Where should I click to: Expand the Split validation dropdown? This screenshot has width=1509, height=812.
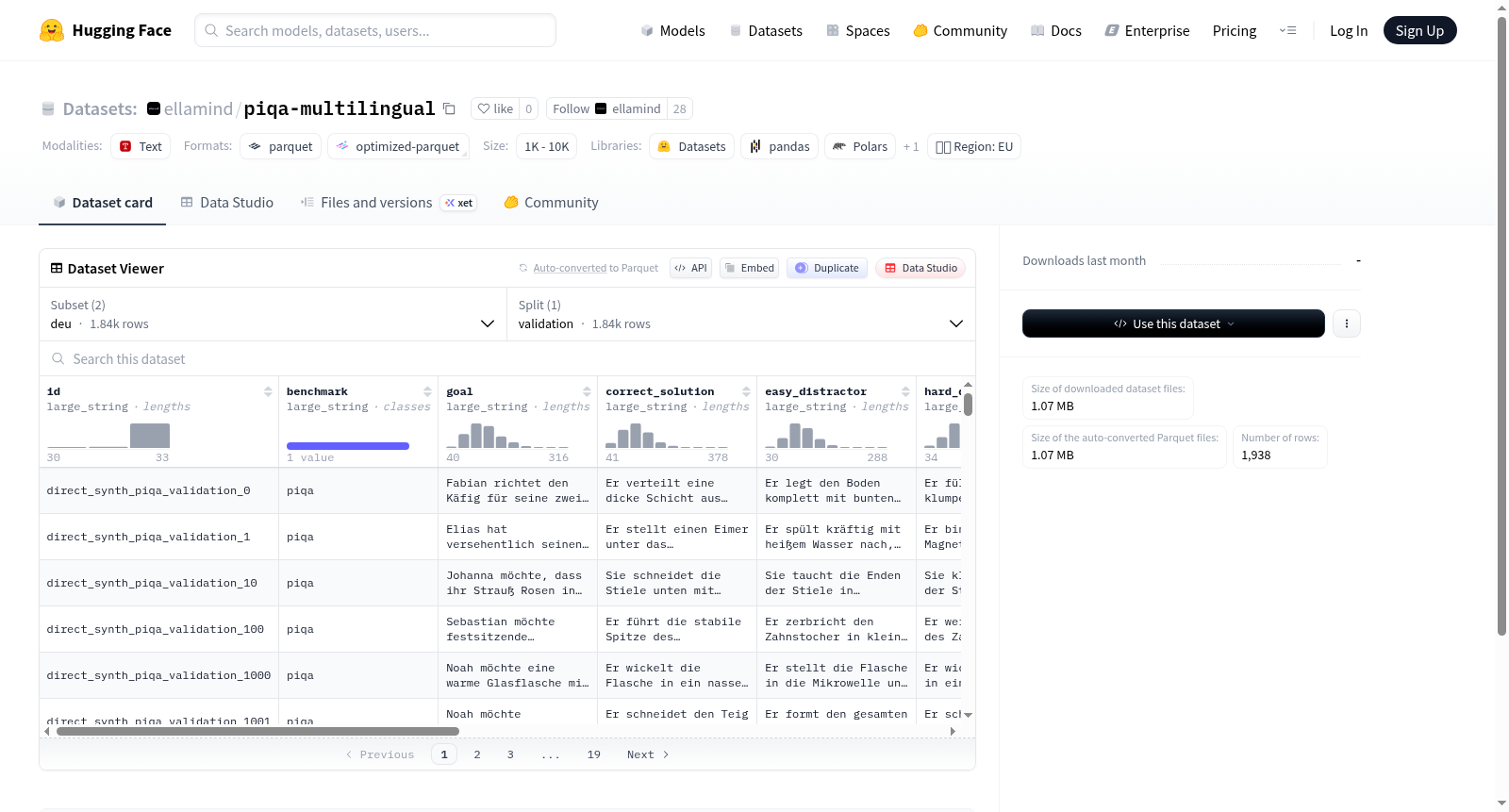click(741, 314)
